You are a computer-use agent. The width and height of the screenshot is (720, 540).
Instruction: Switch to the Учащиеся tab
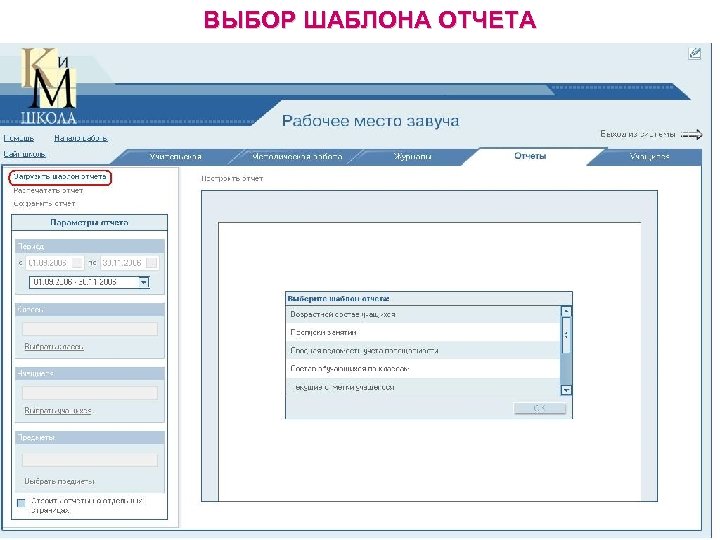click(x=649, y=157)
